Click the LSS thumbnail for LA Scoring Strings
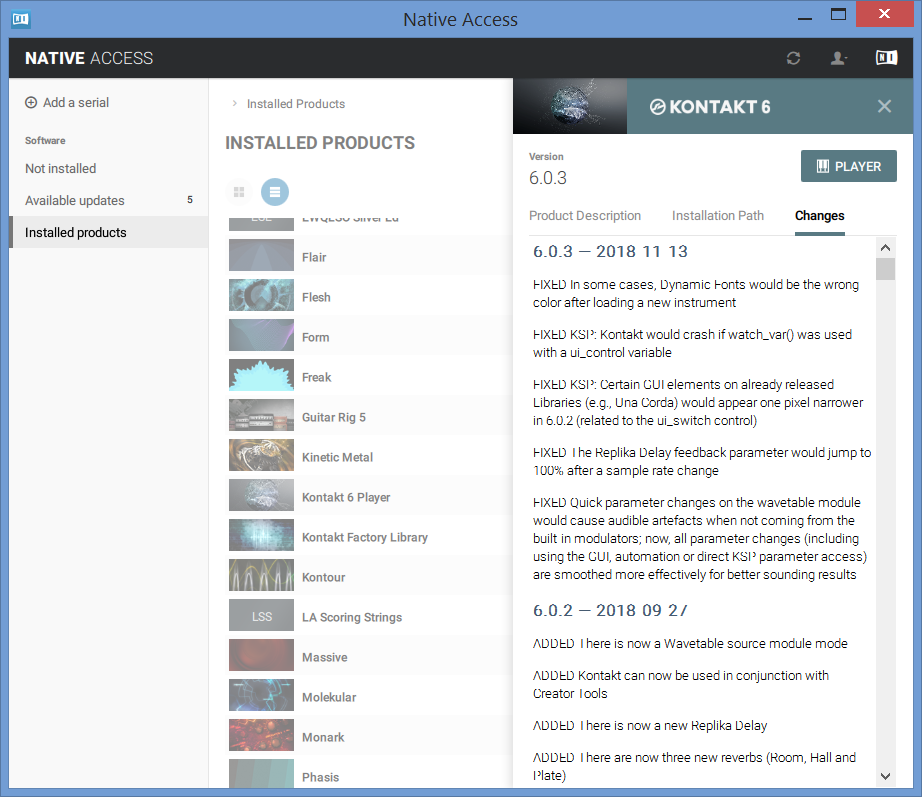Screen dimensions: 922x797 261,615
